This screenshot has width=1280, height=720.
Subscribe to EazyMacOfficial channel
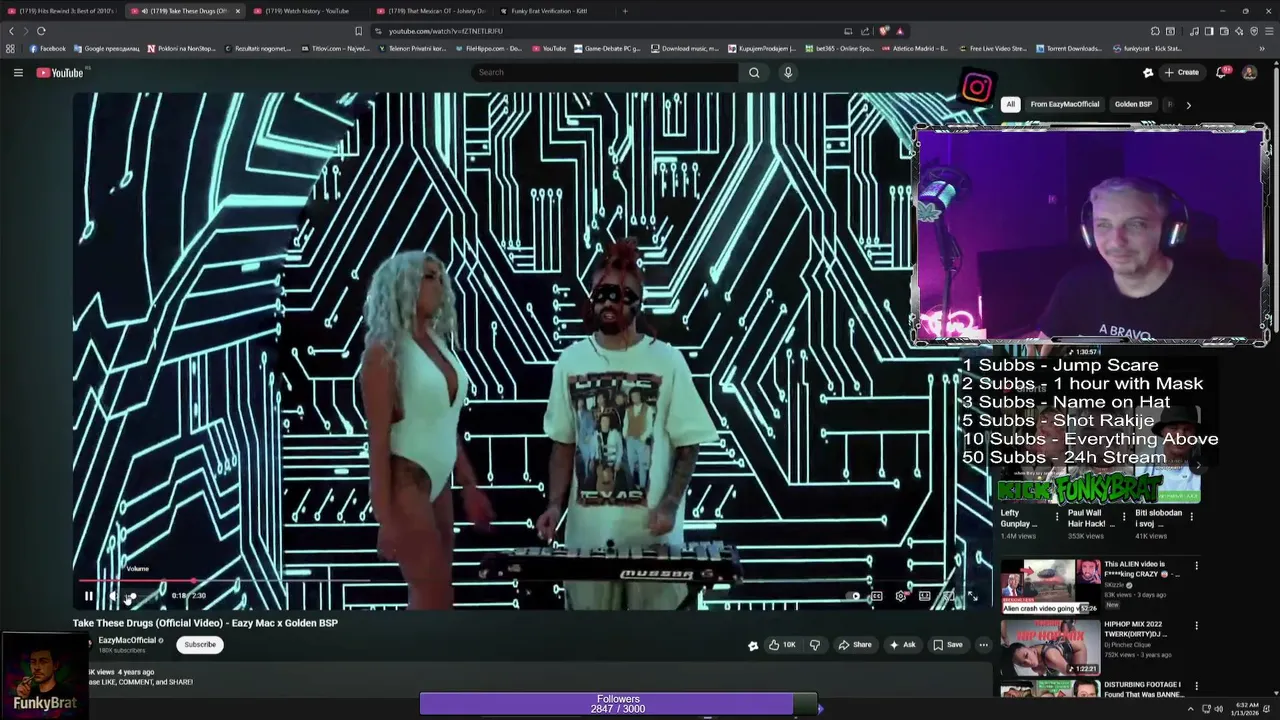200,645
